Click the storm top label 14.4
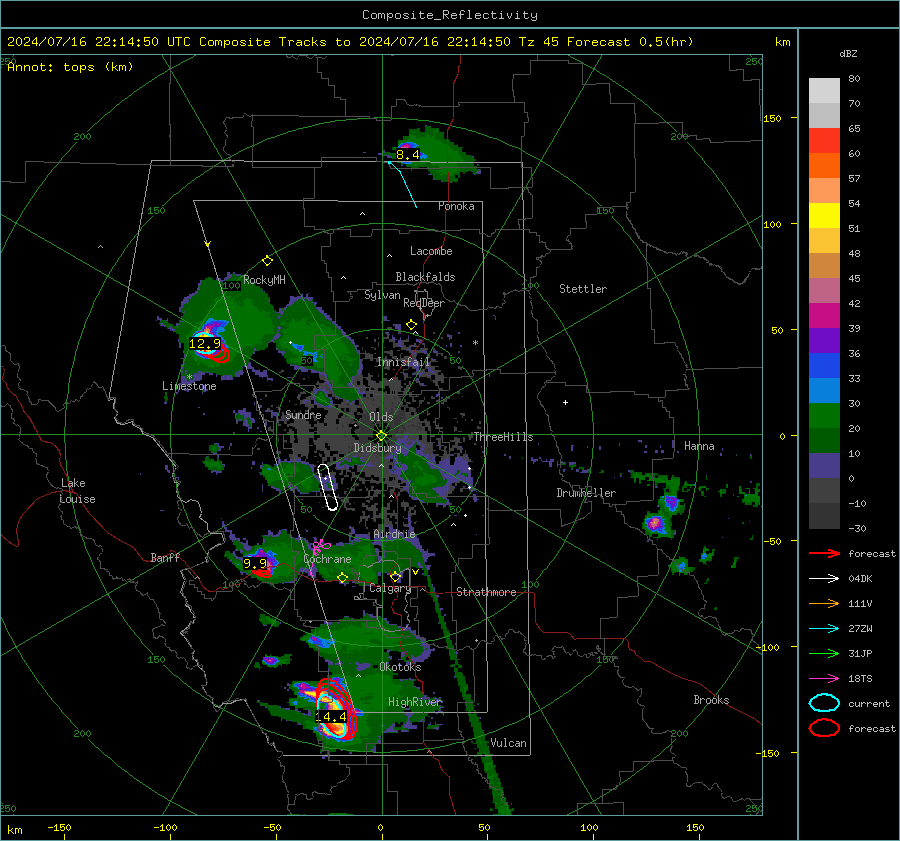 pyautogui.click(x=331, y=716)
